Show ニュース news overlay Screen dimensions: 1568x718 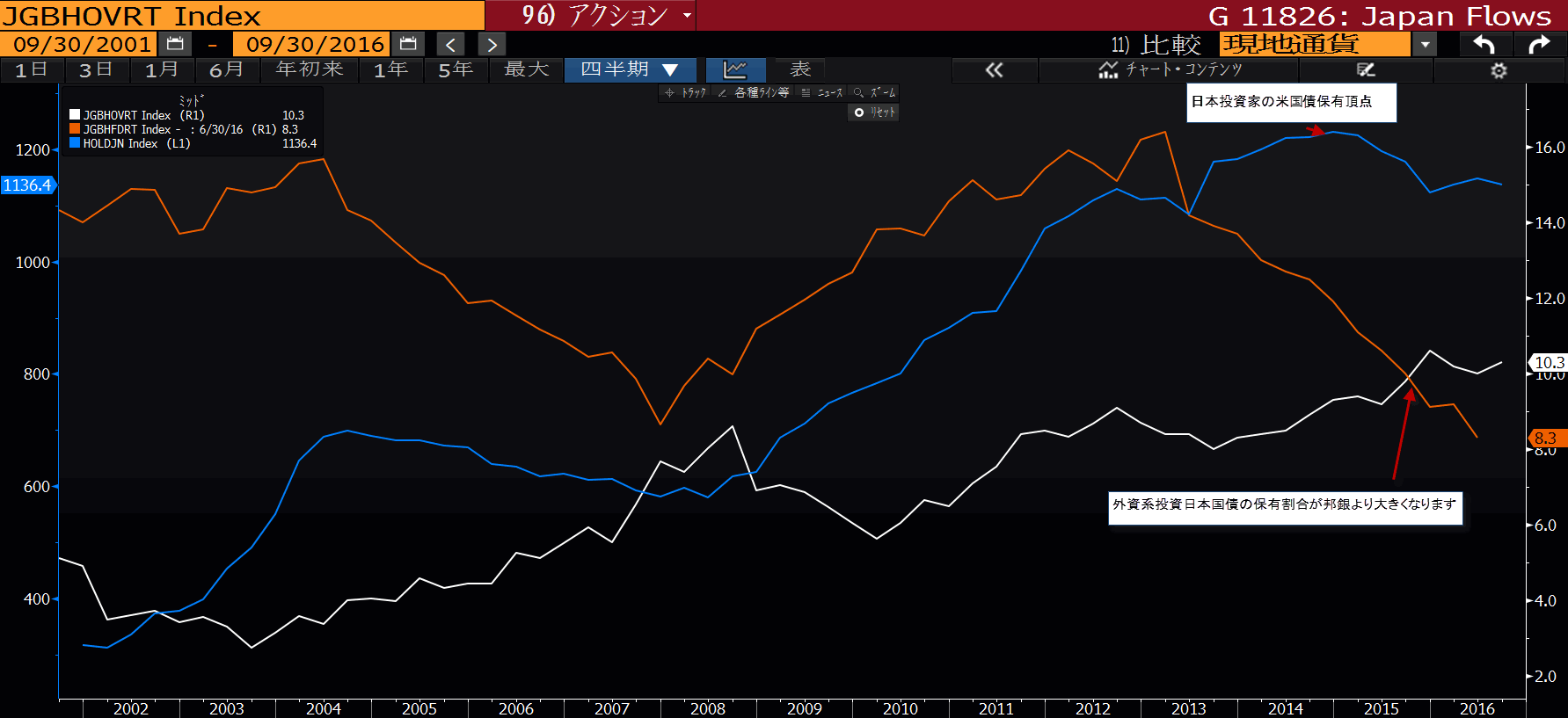click(x=822, y=92)
